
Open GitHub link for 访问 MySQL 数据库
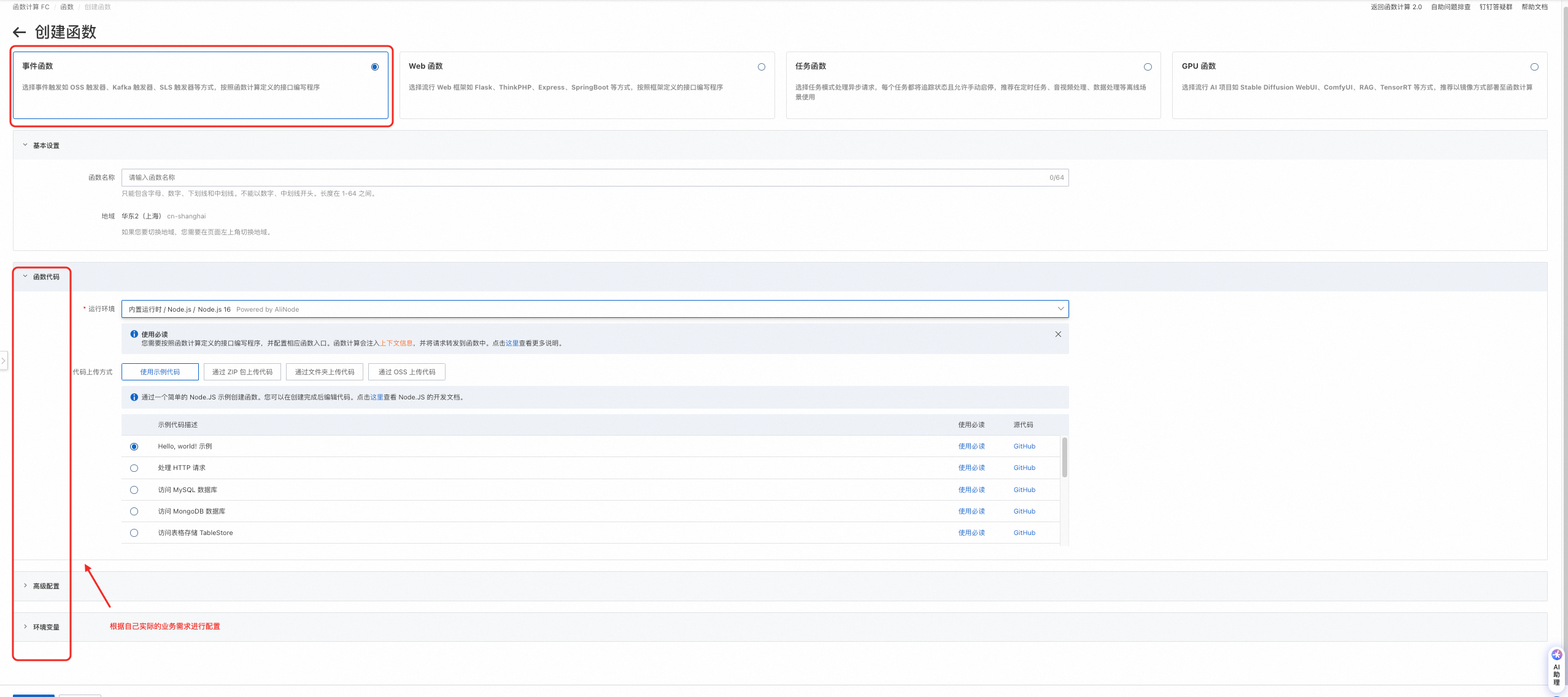tap(1024, 490)
